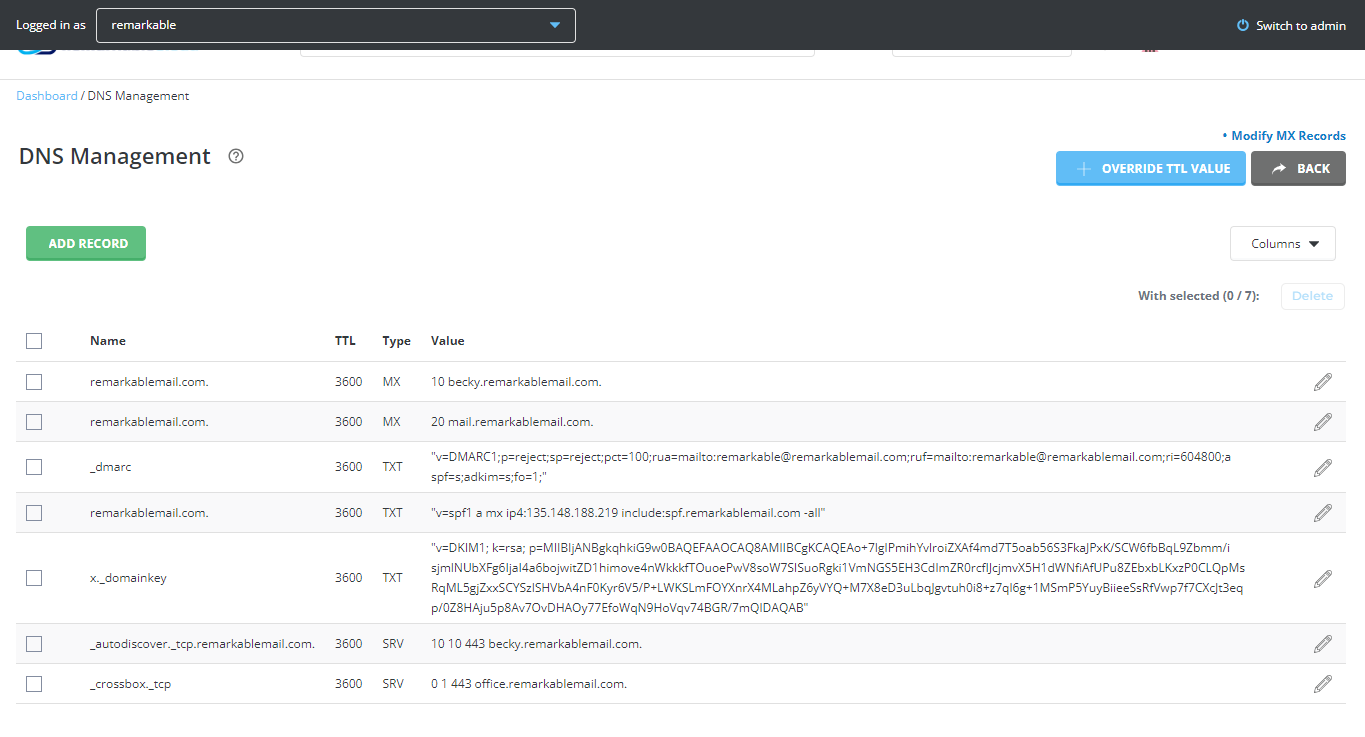Viewport: 1365px width, 737px height.
Task: Toggle the select-all checkbox in table header
Action: [x=34, y=341]
